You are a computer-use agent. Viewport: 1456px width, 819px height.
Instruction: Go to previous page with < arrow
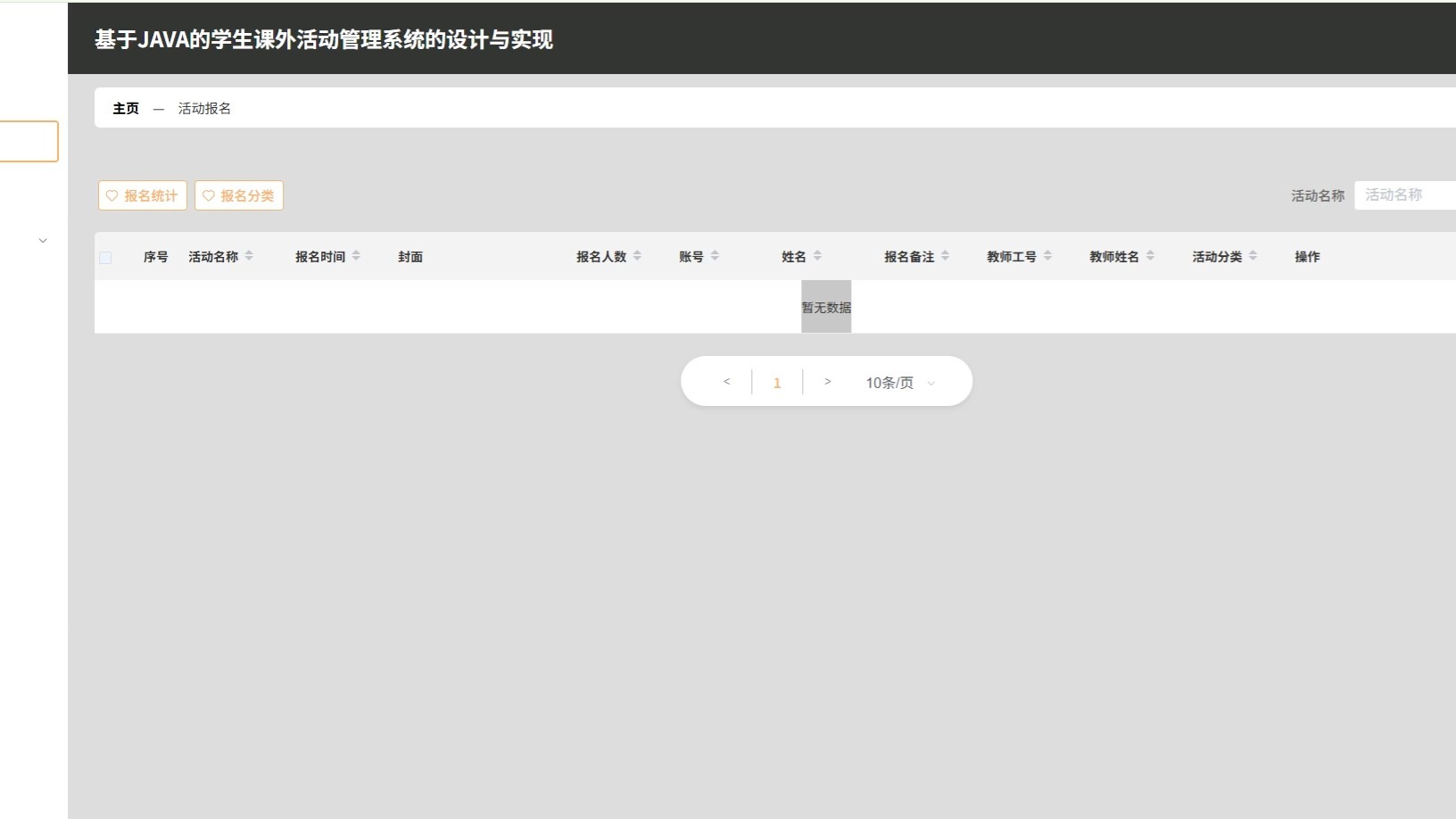726,381
